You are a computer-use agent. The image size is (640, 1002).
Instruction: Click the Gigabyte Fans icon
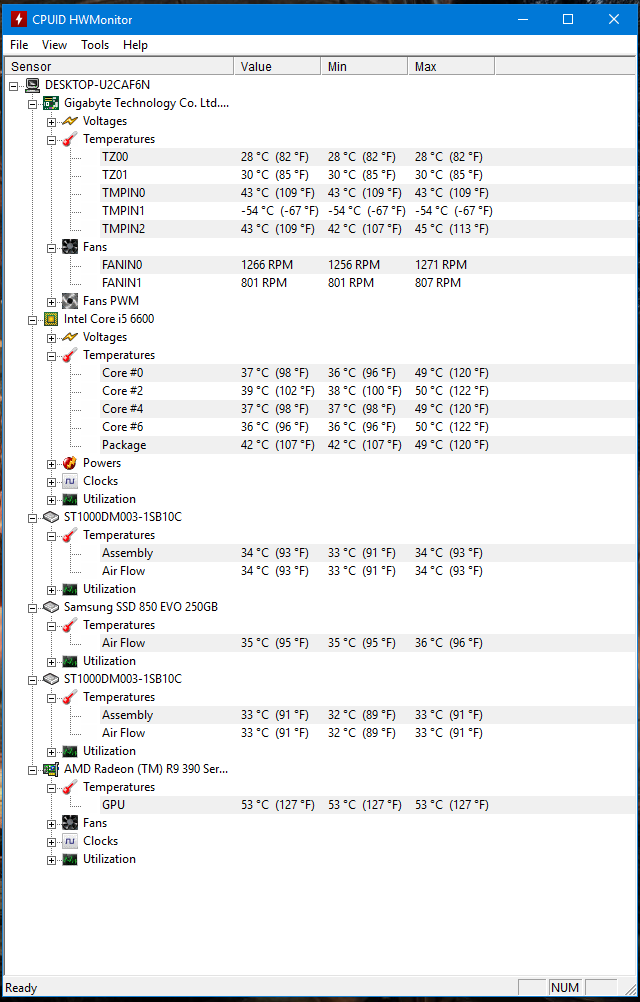click(x=70, y=247)
